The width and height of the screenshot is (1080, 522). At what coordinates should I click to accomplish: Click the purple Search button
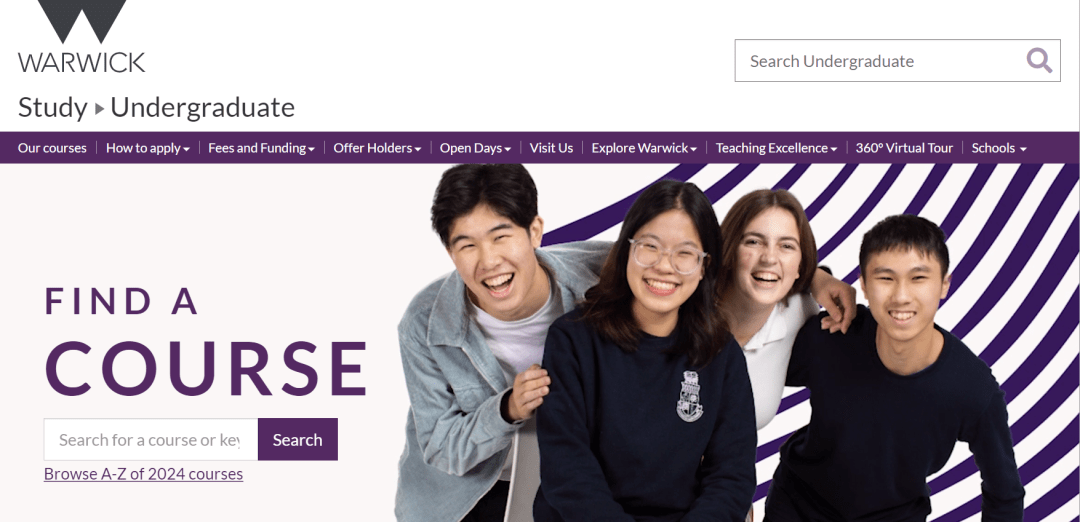(298, 439)
